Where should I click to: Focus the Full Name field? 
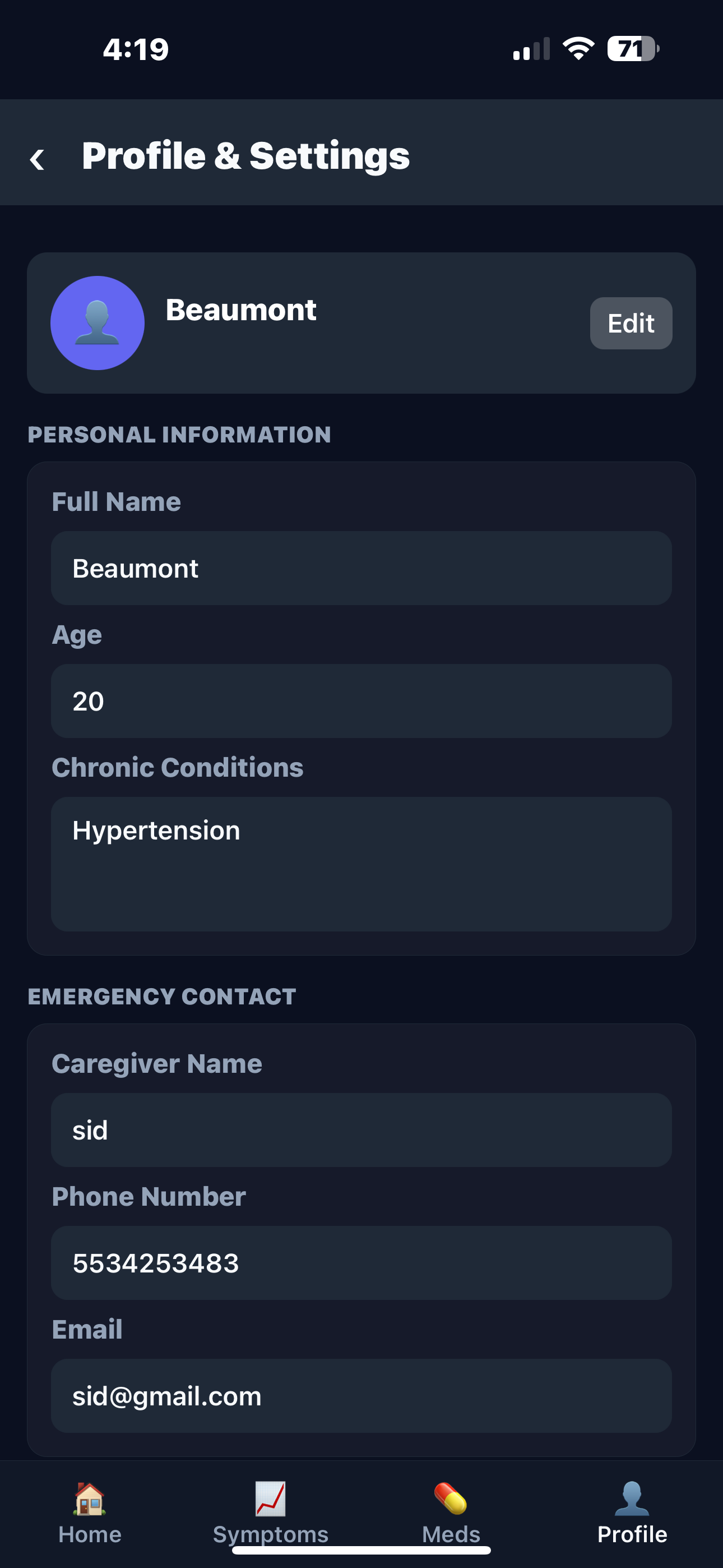click(361, 568)
